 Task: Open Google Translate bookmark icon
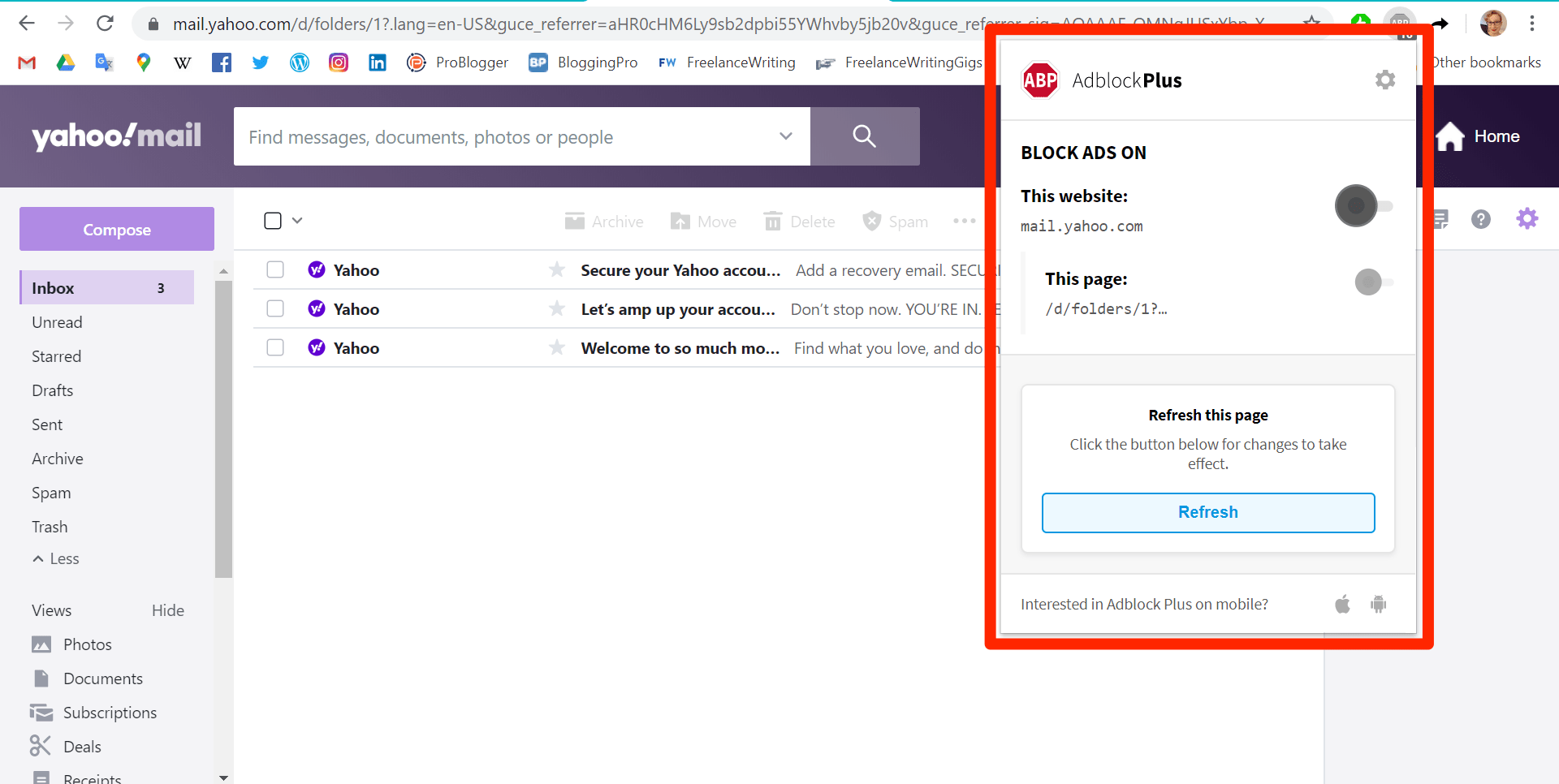click(104, 62)
